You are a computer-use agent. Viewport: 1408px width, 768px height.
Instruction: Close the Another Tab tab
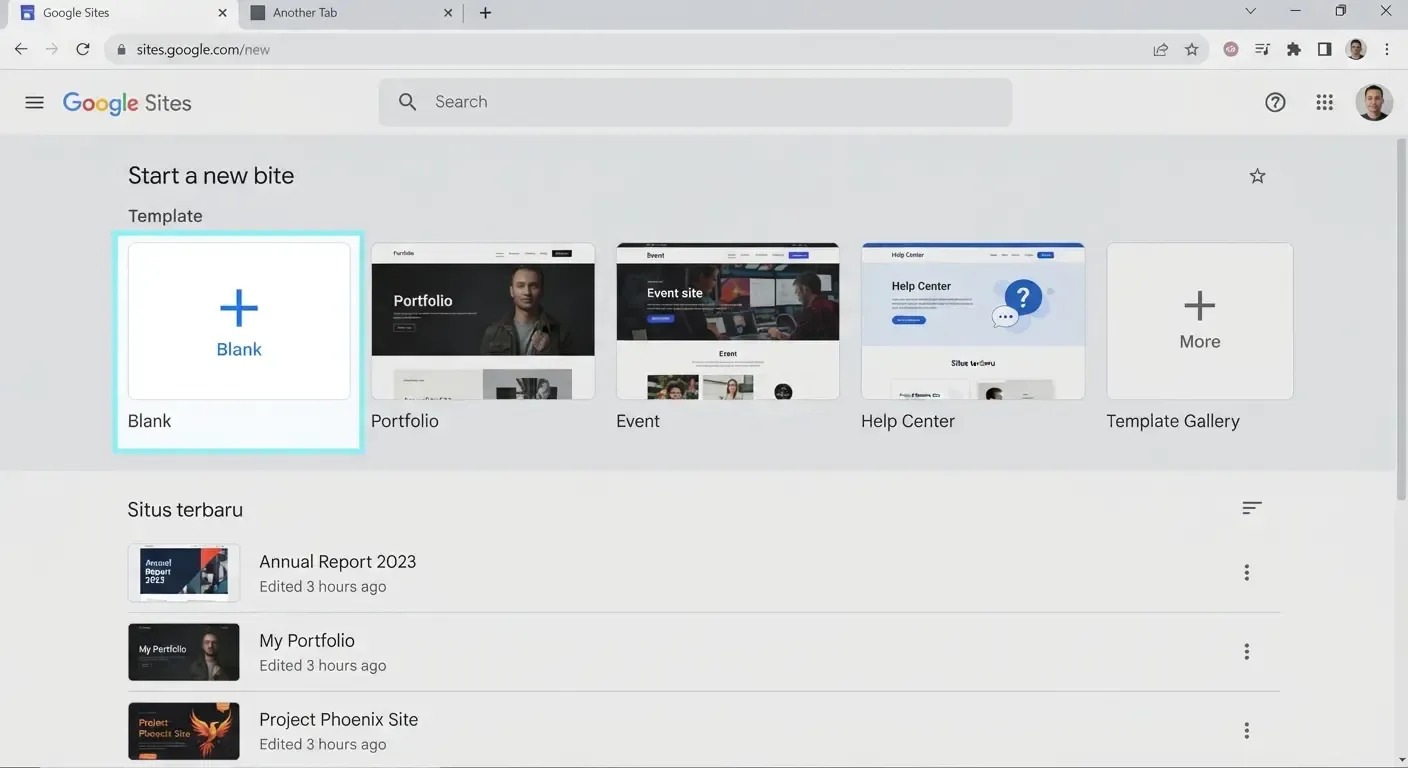tap(448, 13)
